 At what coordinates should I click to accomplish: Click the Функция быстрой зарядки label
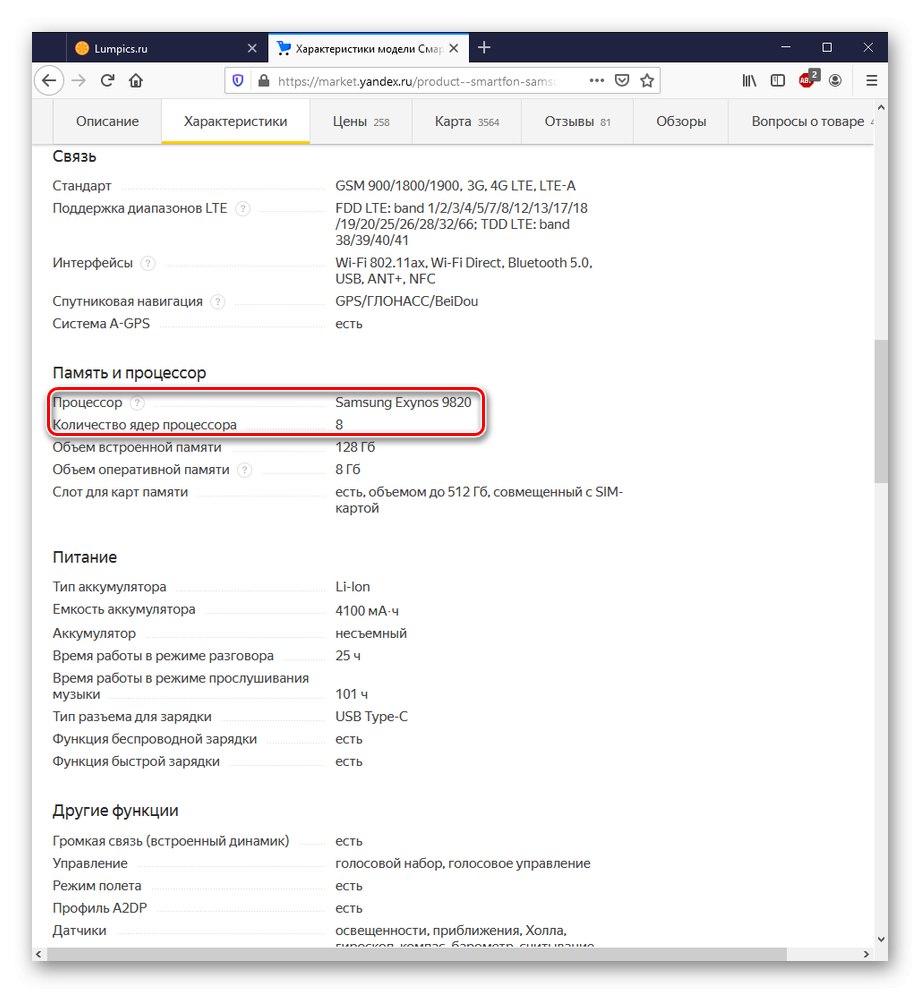click(x=136, y=762)
